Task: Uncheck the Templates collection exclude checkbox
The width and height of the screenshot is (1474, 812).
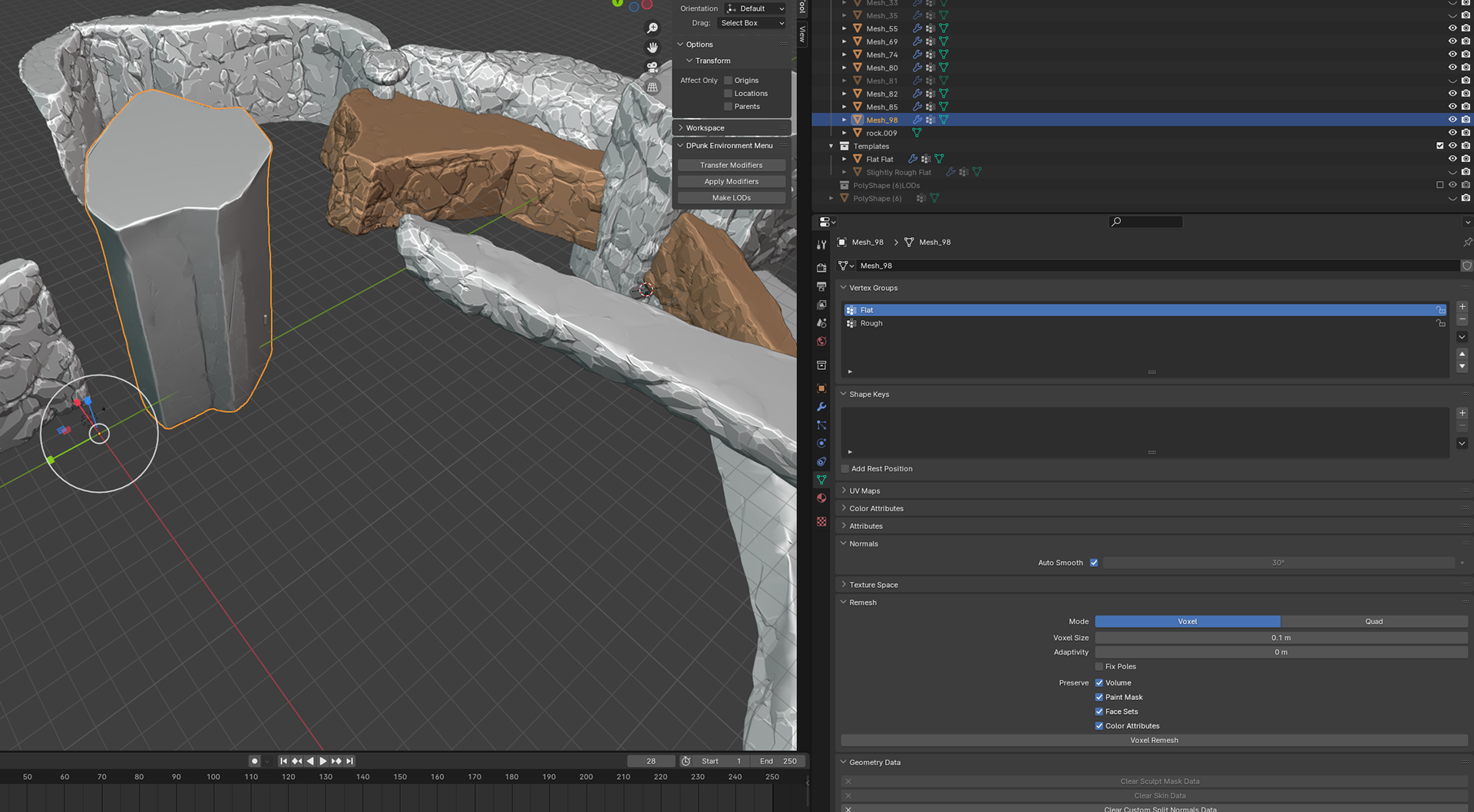Action: tap(1440, 146)
